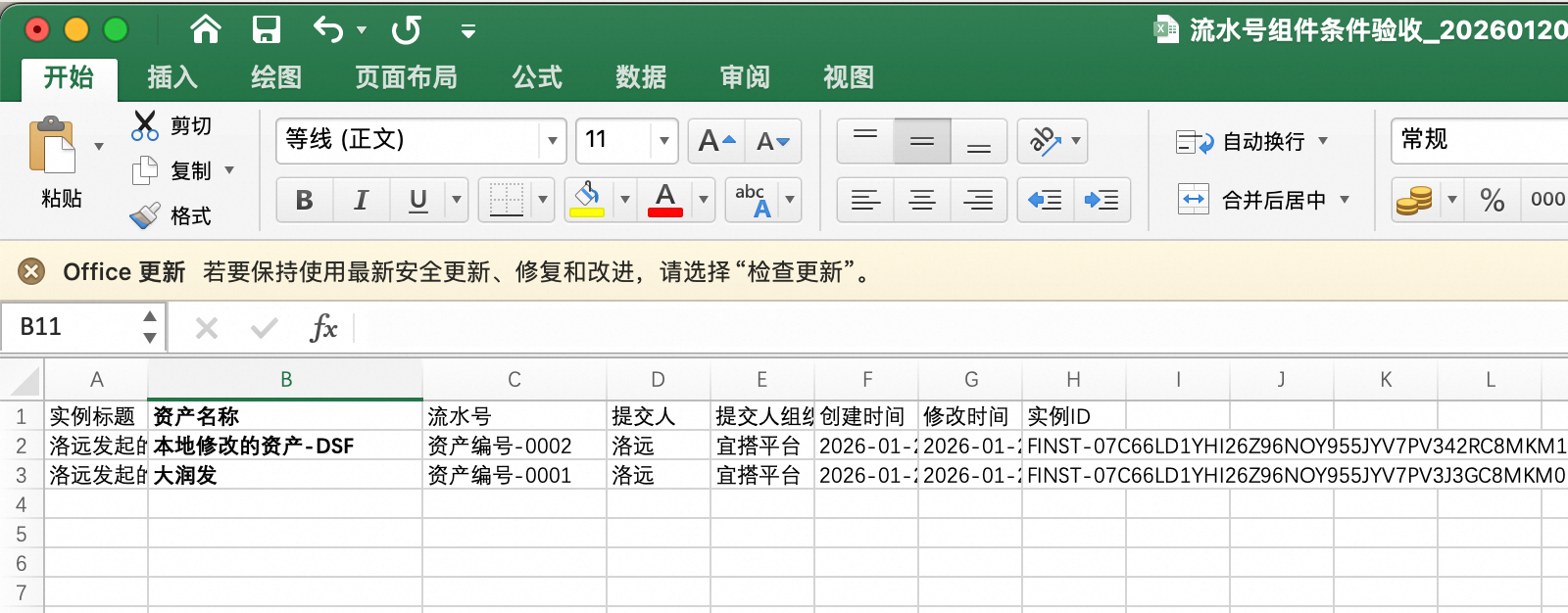Click the 自动换行 wrap text button
Viewport: 1568px width, 613px height.
click(1251, 142)
